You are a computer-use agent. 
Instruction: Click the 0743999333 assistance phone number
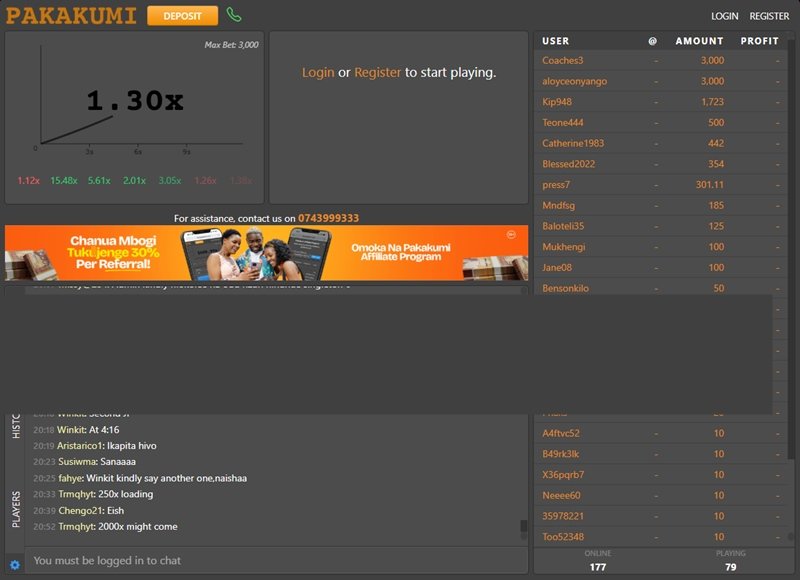click(328, 218)
